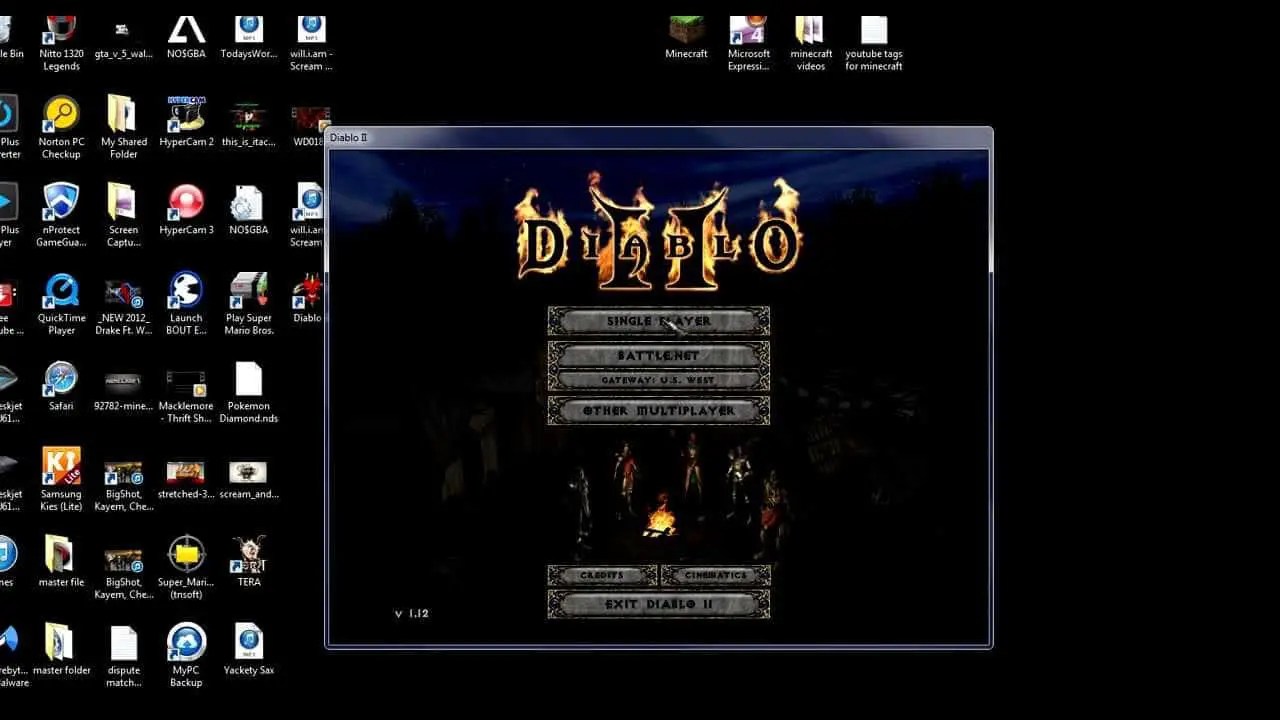This screenshot has height=720, width=1280.
Task: Open Microsoft Expression
Action: click(x=748, y=30)
